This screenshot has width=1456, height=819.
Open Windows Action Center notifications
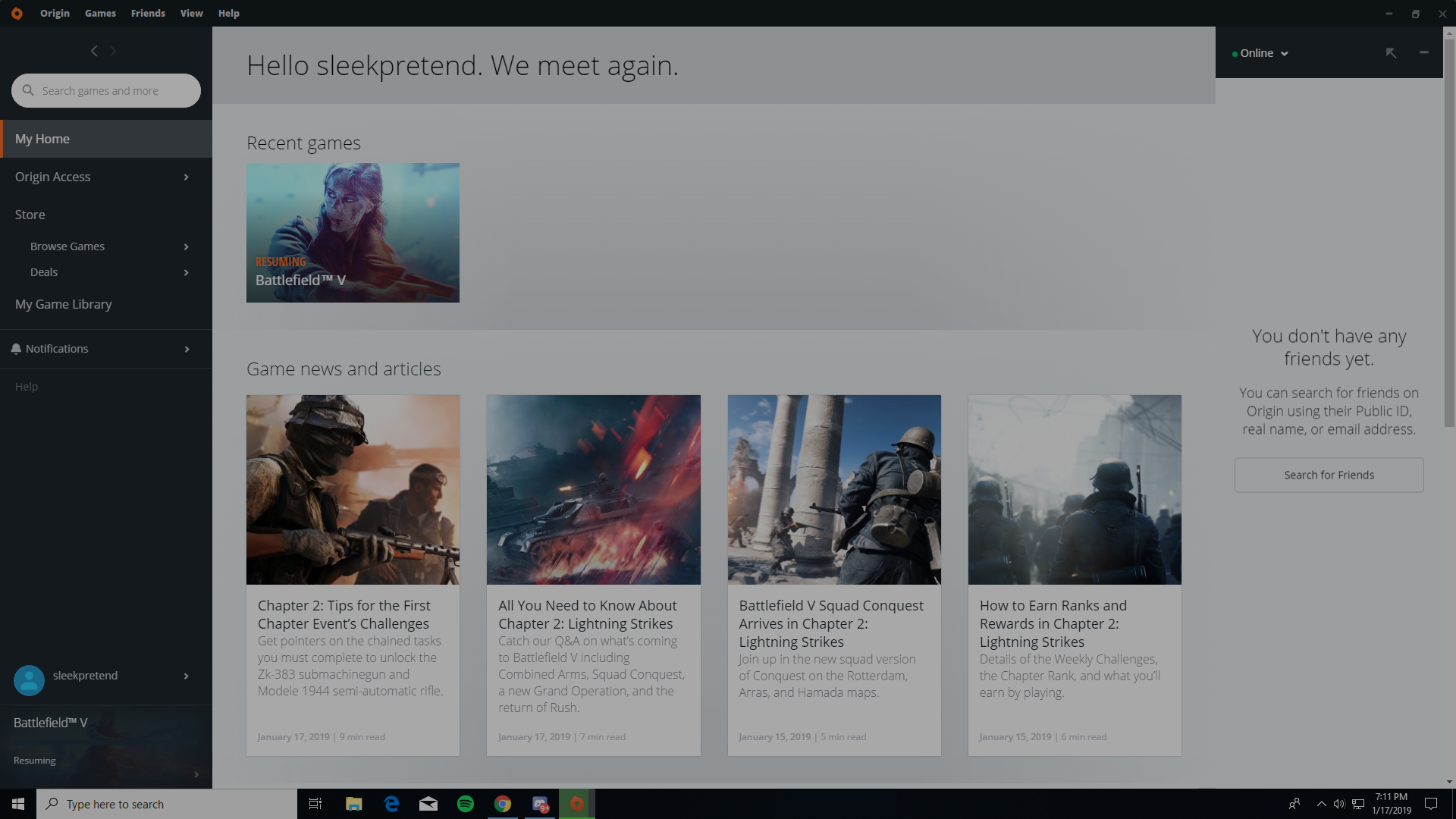click(1431, 804)
